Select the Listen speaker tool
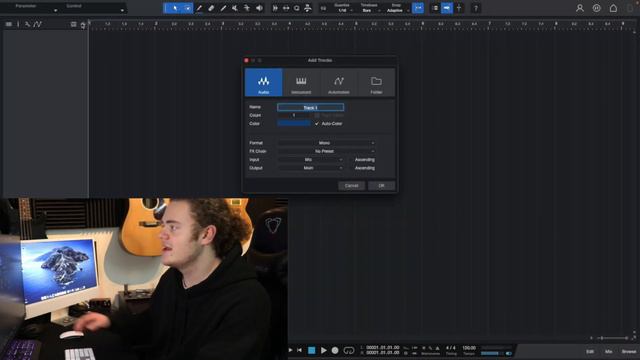Viewport: 640px width, 360px height. [259, 8]
